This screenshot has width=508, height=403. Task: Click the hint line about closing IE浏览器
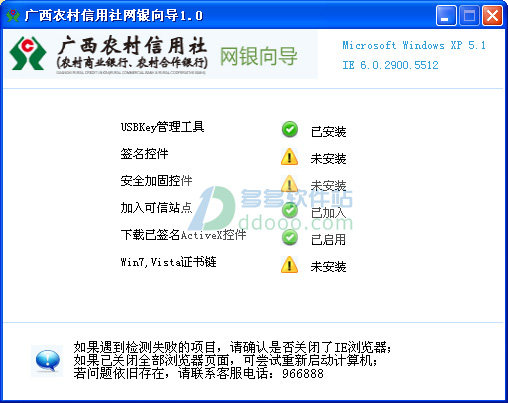[232, 347]
